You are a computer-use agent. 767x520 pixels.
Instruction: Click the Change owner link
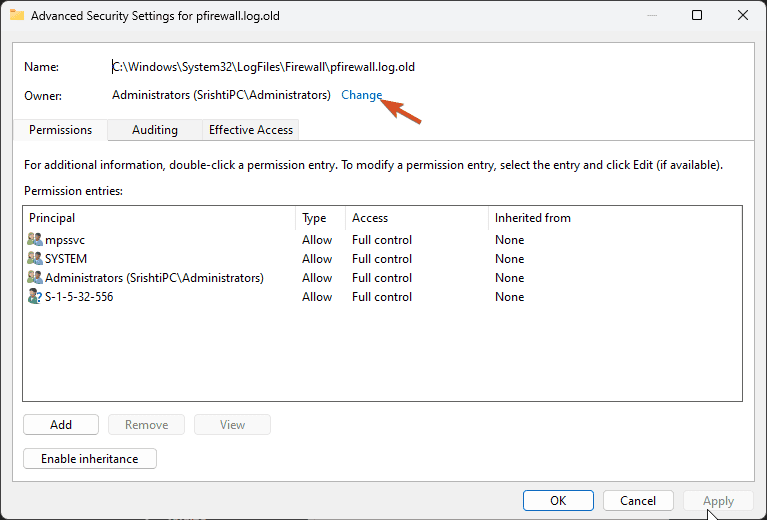(x=361, y=95)
